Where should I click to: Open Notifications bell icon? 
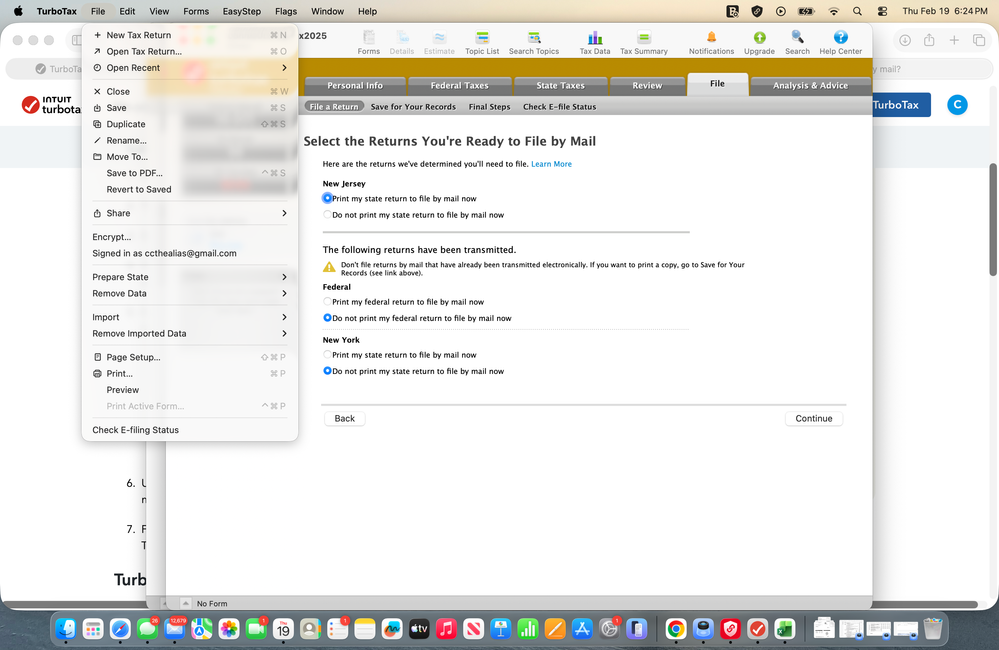711,38
